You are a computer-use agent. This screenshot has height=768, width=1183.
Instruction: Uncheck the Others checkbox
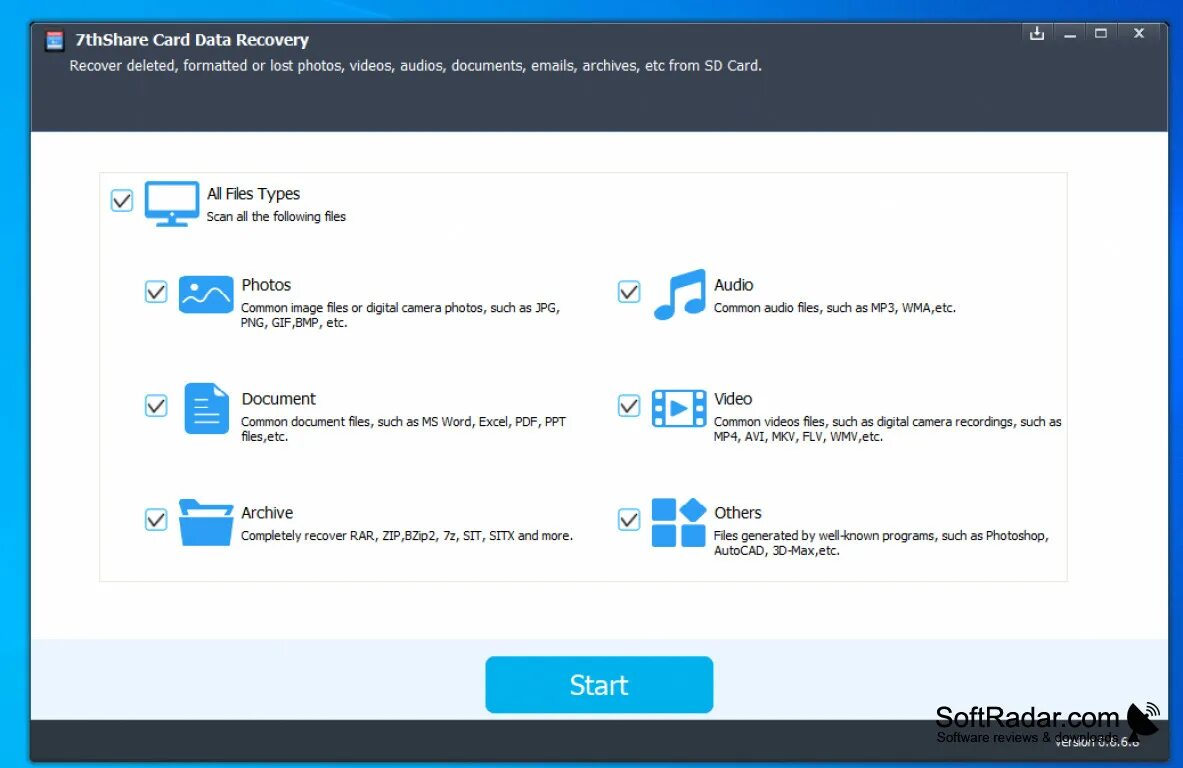[x=629, y=520]
